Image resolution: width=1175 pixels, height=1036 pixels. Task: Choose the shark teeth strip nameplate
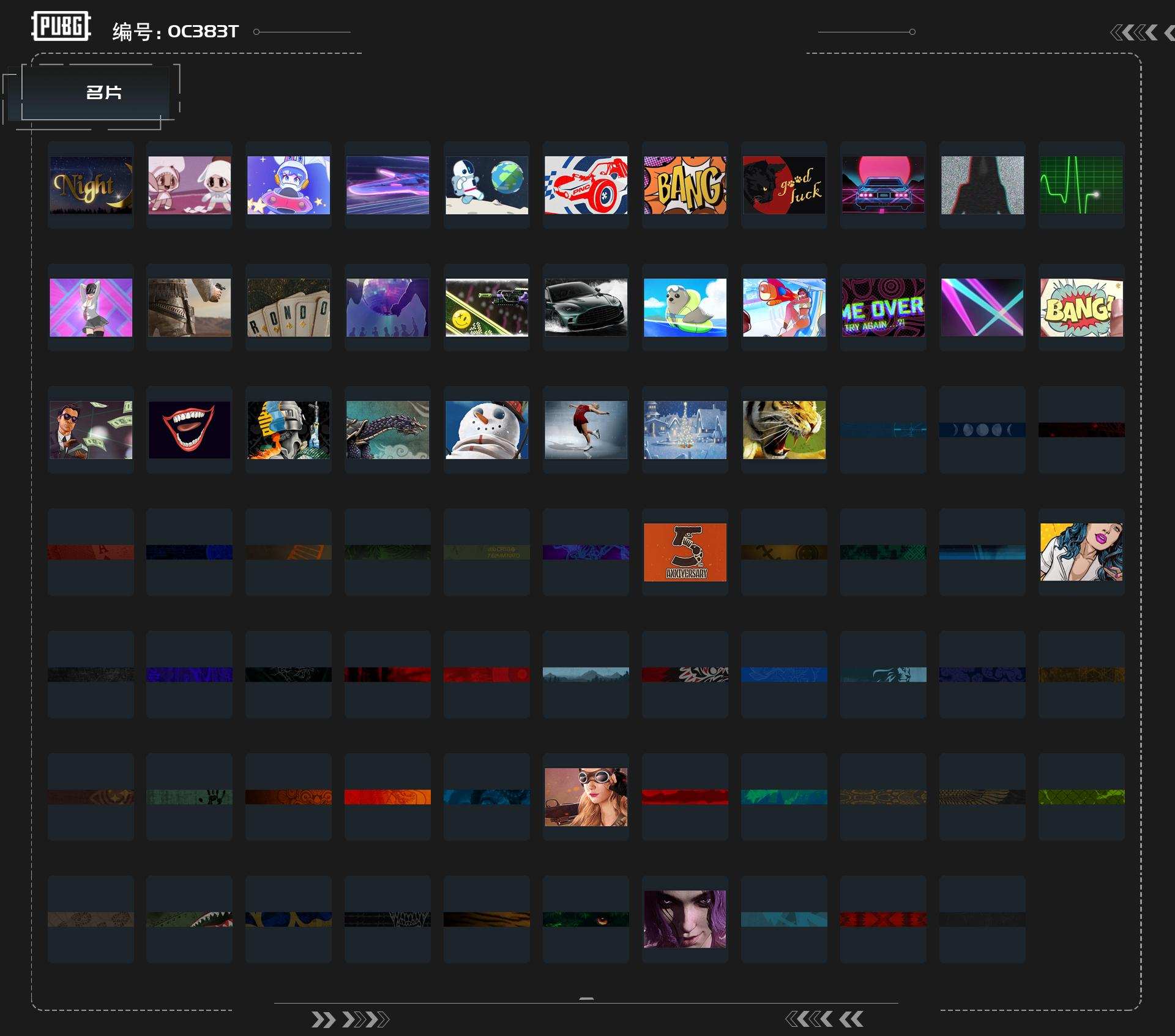[190, 919]
